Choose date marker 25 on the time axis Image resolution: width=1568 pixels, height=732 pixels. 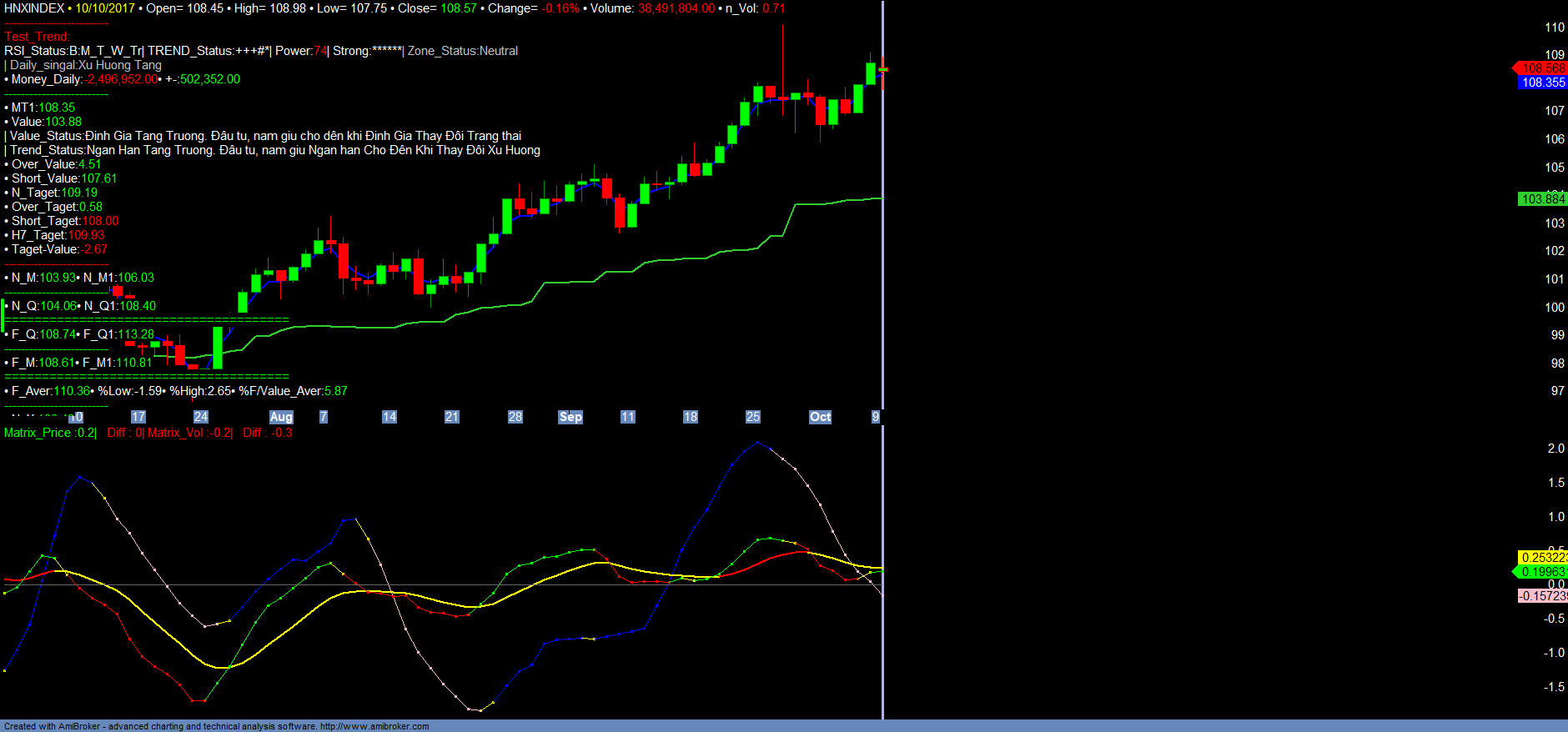[x=752, y=417]
